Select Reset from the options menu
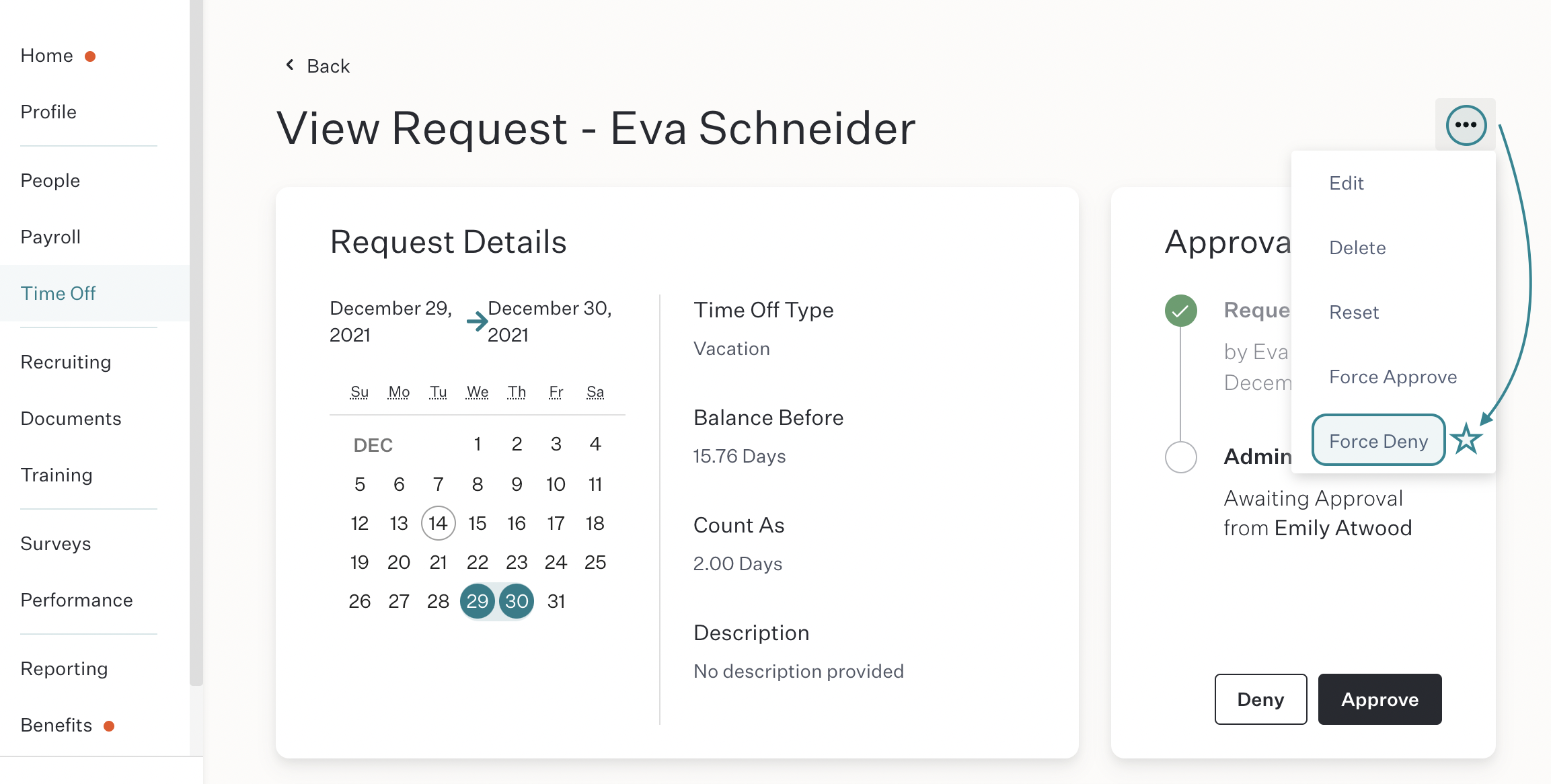This screenshot has height=784, width=1551. point(1354,312)
